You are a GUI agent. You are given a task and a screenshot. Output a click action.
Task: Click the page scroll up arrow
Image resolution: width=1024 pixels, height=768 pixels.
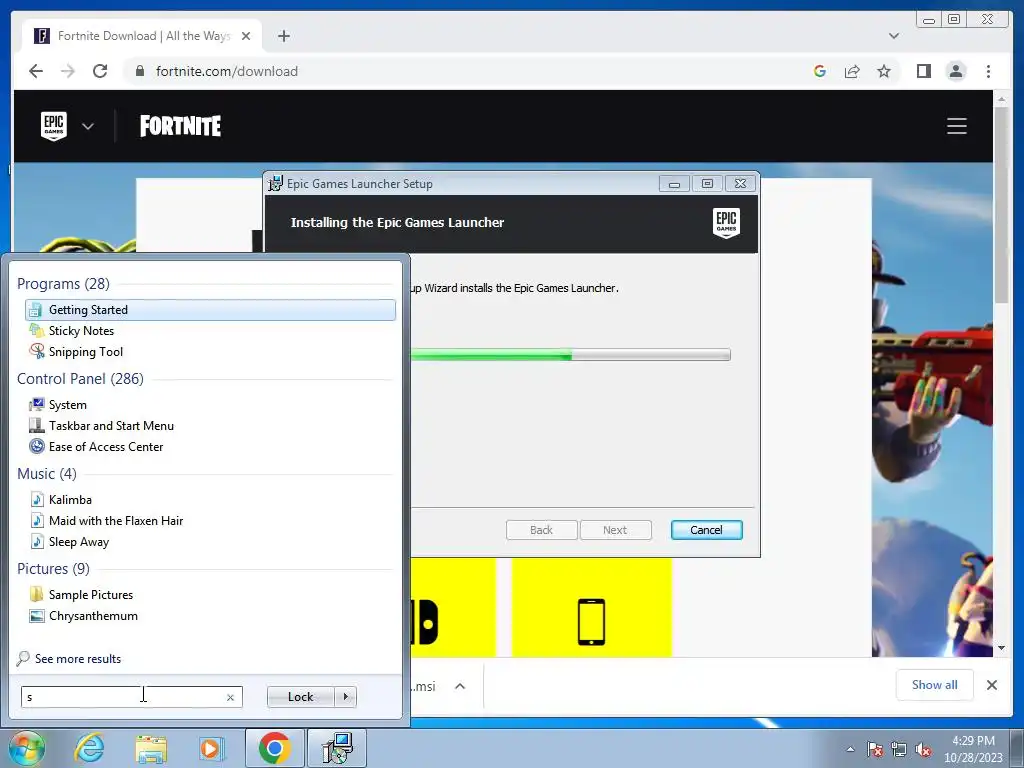(x=1001, y=99)
